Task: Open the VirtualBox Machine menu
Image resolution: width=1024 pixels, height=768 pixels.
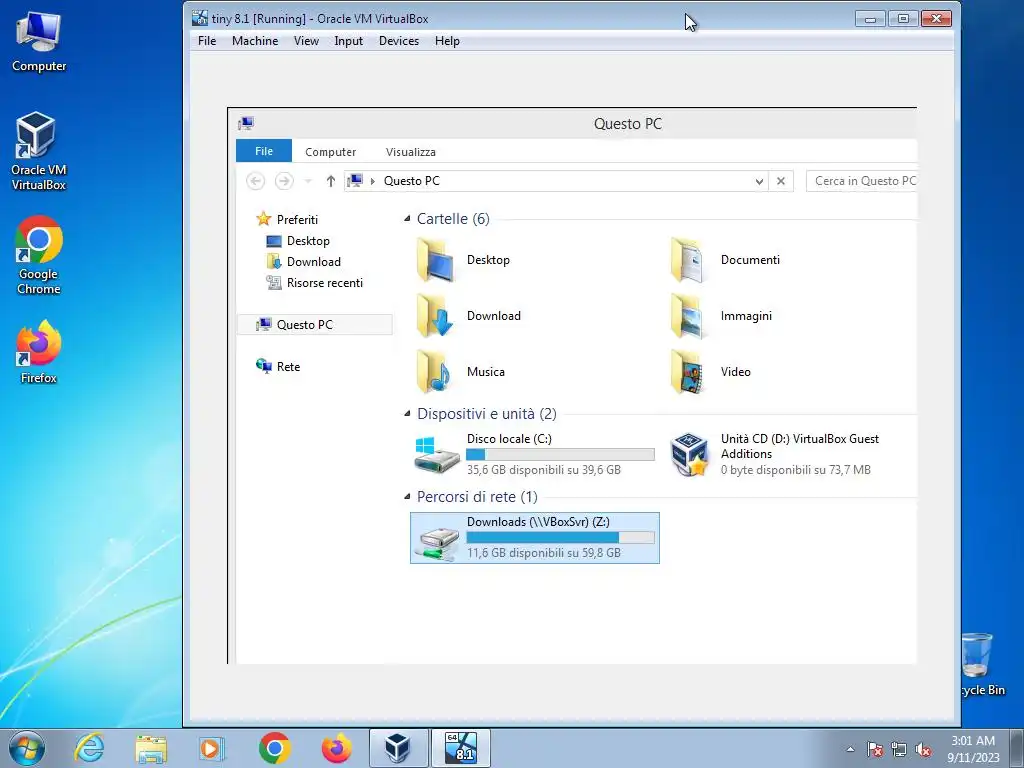Action: click(x=255, y=40)
